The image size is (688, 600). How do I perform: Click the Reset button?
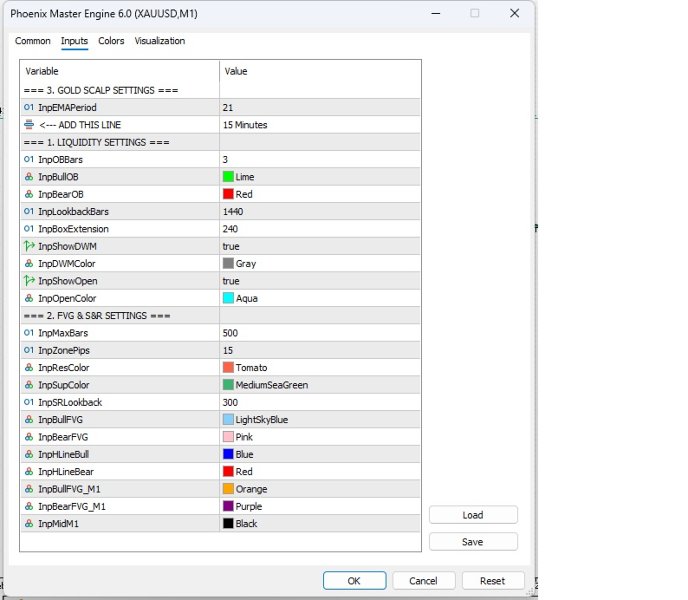coord(493,581)
